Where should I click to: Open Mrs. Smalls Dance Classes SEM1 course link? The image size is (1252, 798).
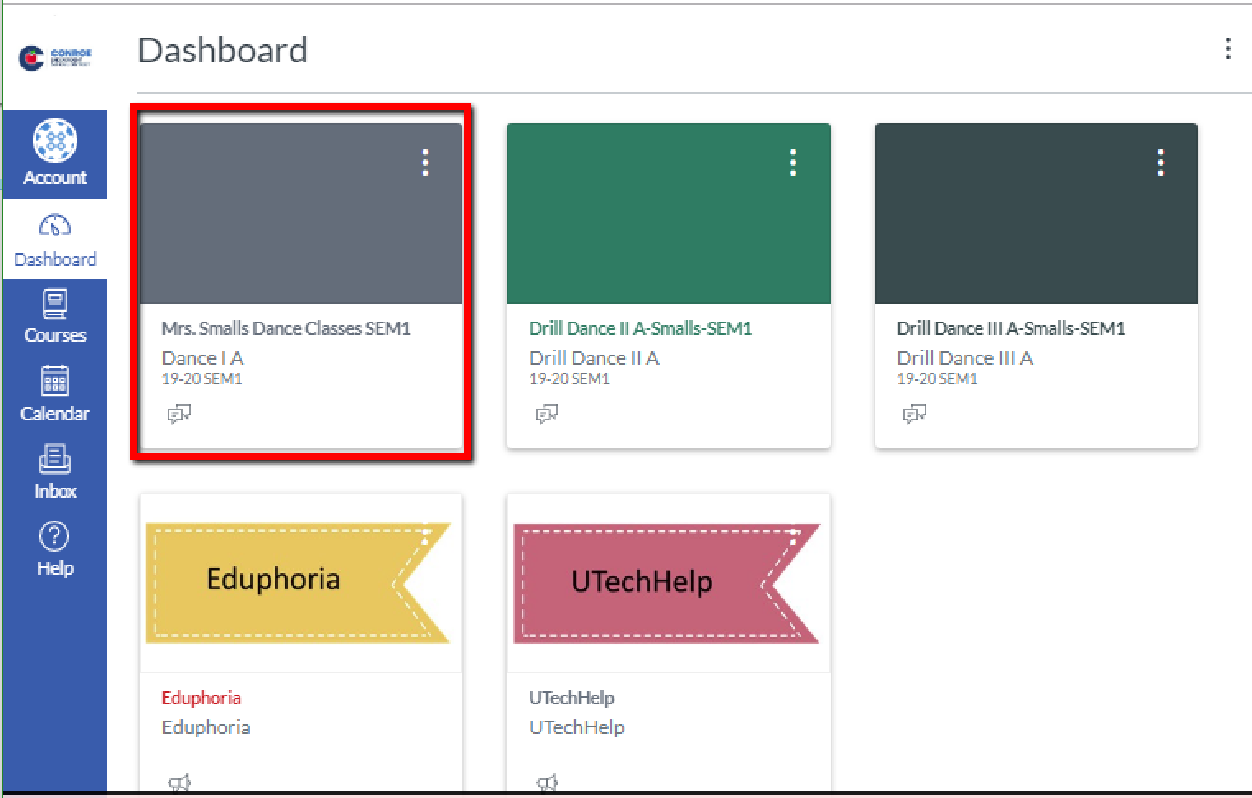286,328
